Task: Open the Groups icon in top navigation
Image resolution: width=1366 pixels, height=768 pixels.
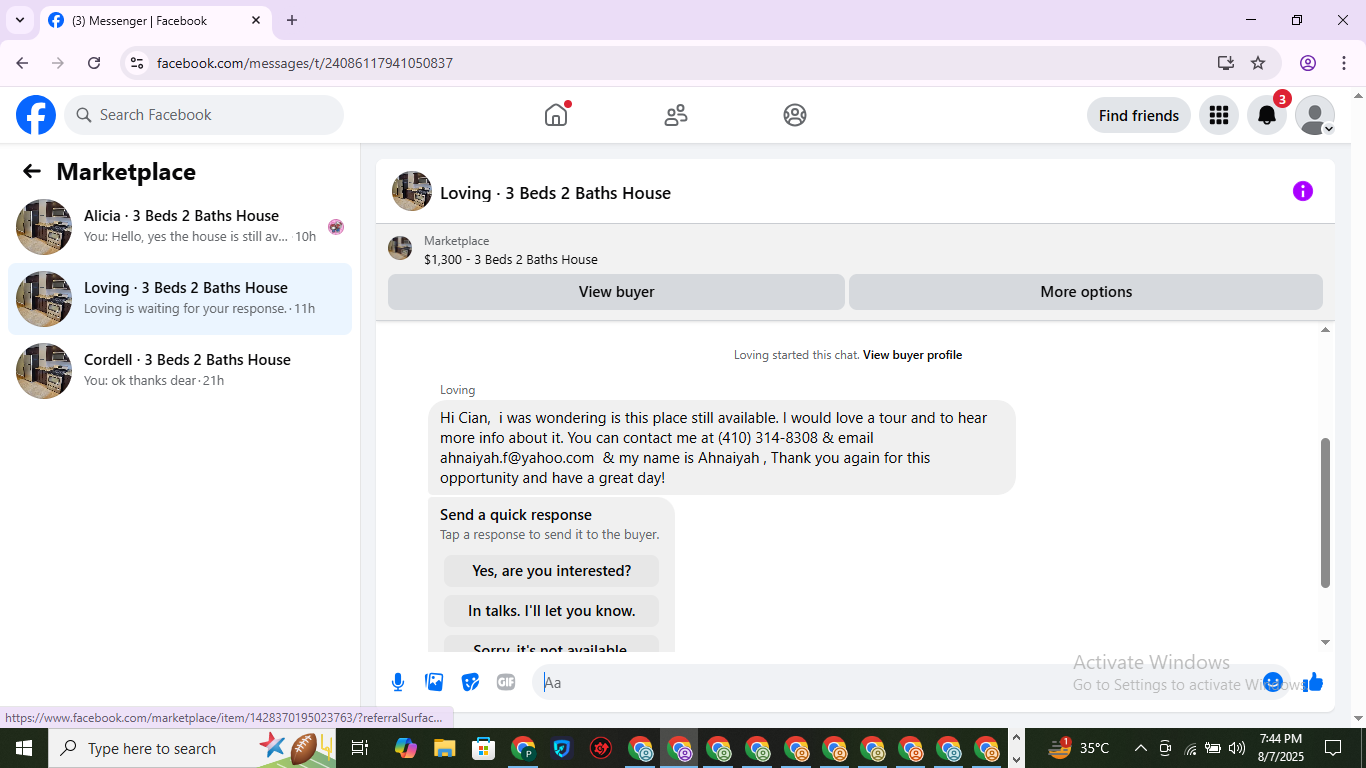Action: pyautogui.click(x=795, y=115)
